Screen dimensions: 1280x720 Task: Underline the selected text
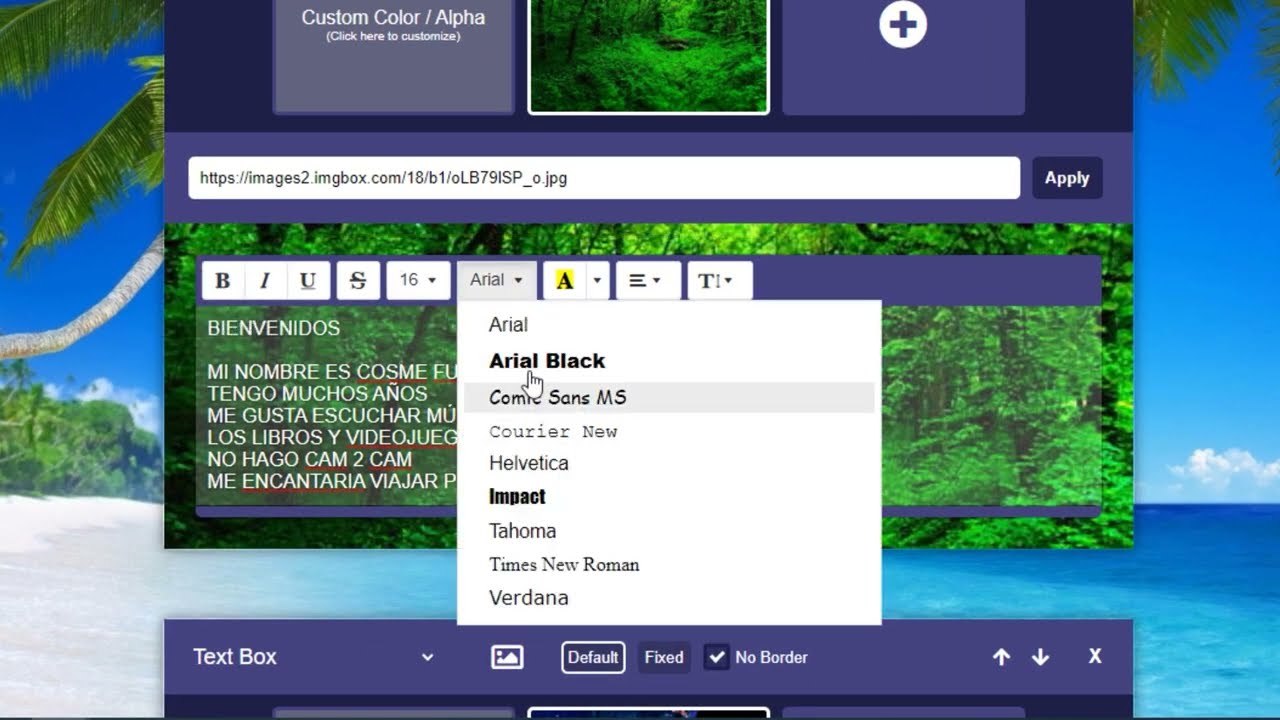[308, 281]
